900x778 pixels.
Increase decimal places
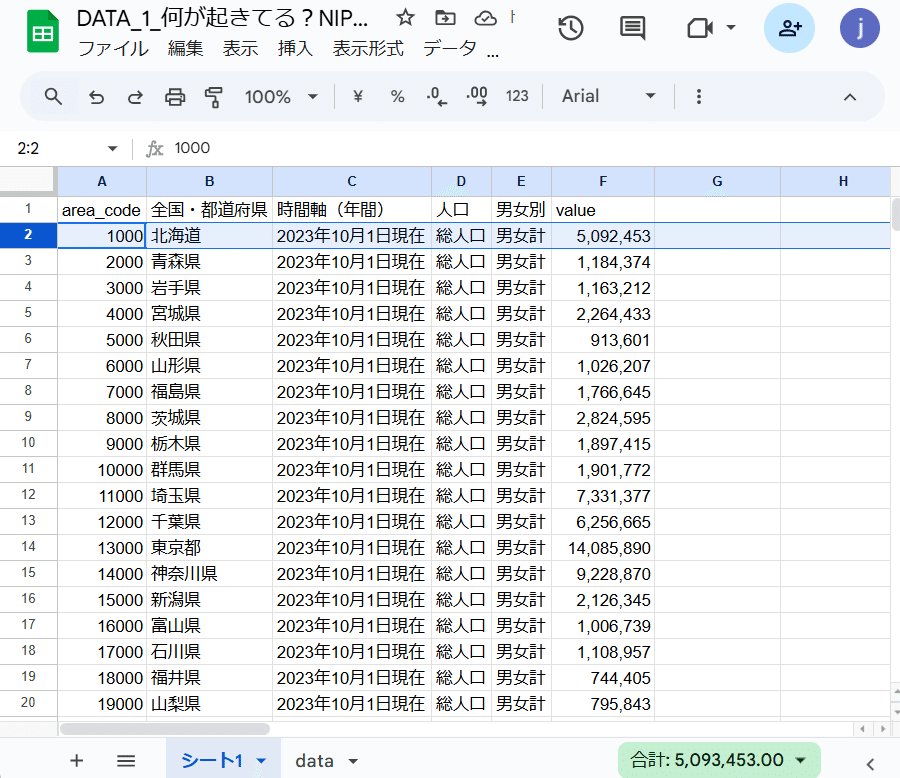[477, 96]
